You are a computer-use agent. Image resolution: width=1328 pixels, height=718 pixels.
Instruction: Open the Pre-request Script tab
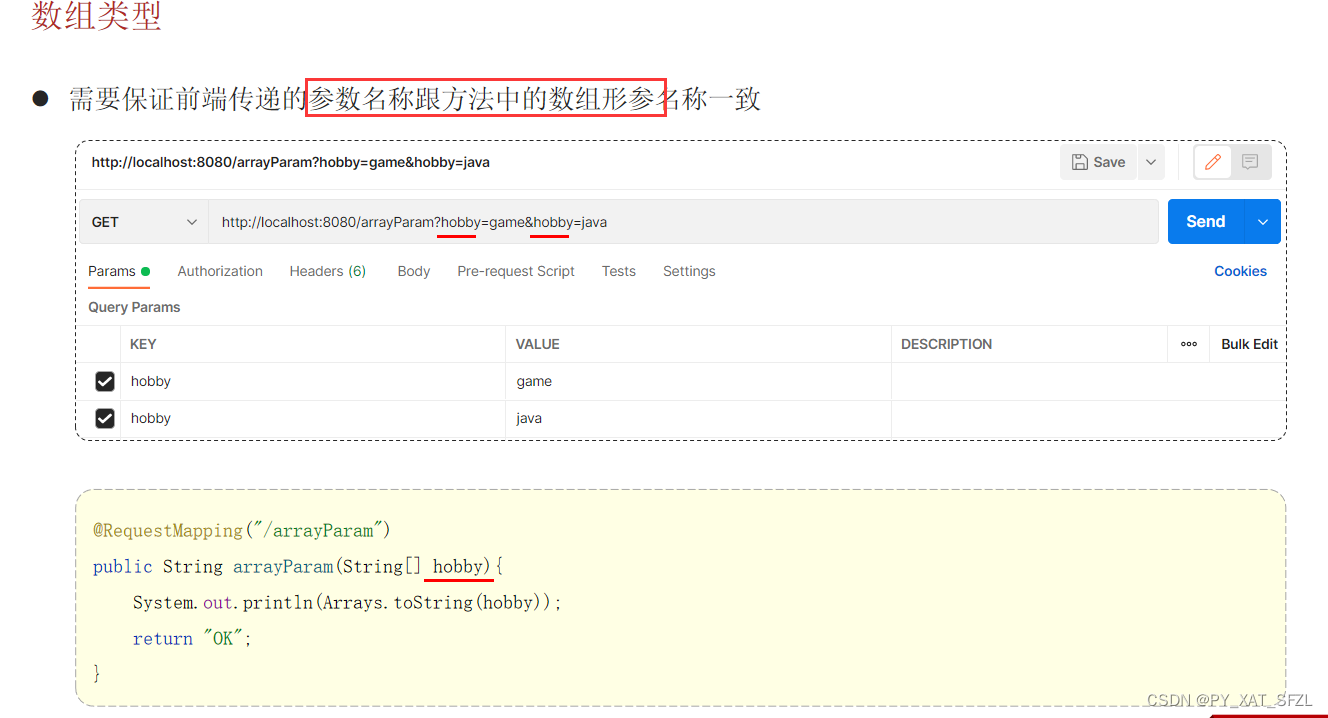516,271
